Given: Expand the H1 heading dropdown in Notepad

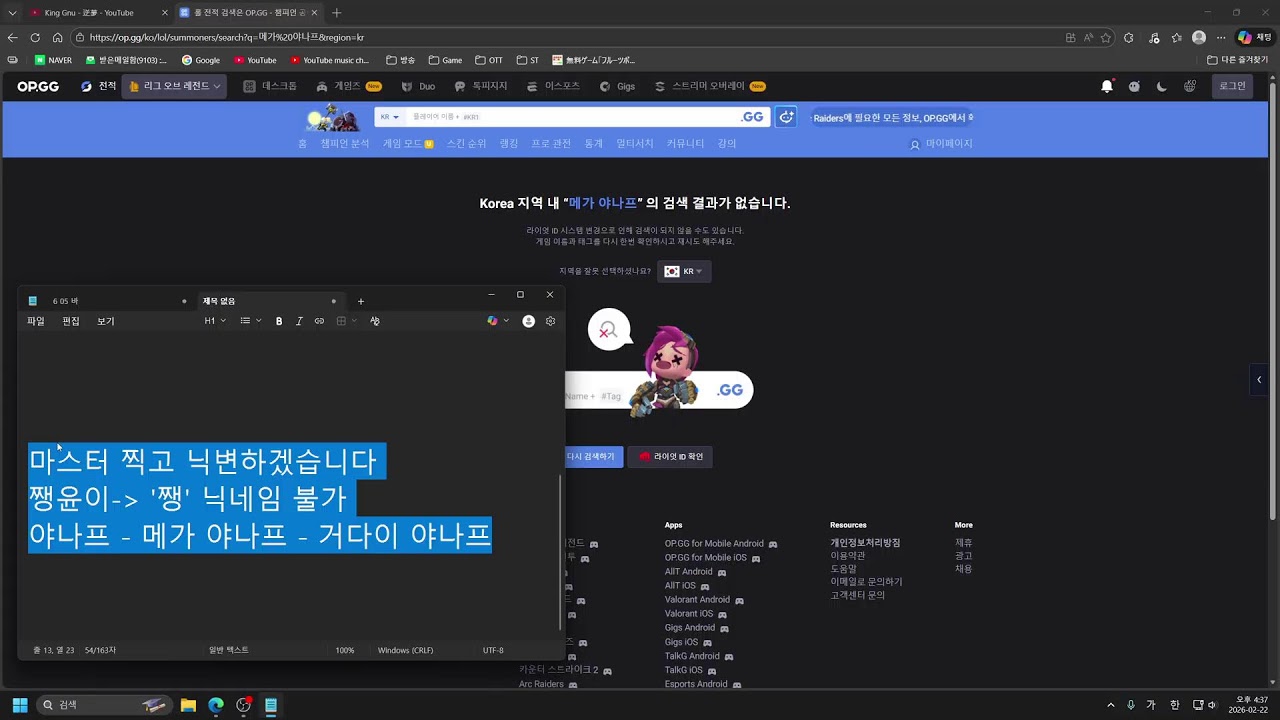Looking at the screenshot, I should click(215, 321).
